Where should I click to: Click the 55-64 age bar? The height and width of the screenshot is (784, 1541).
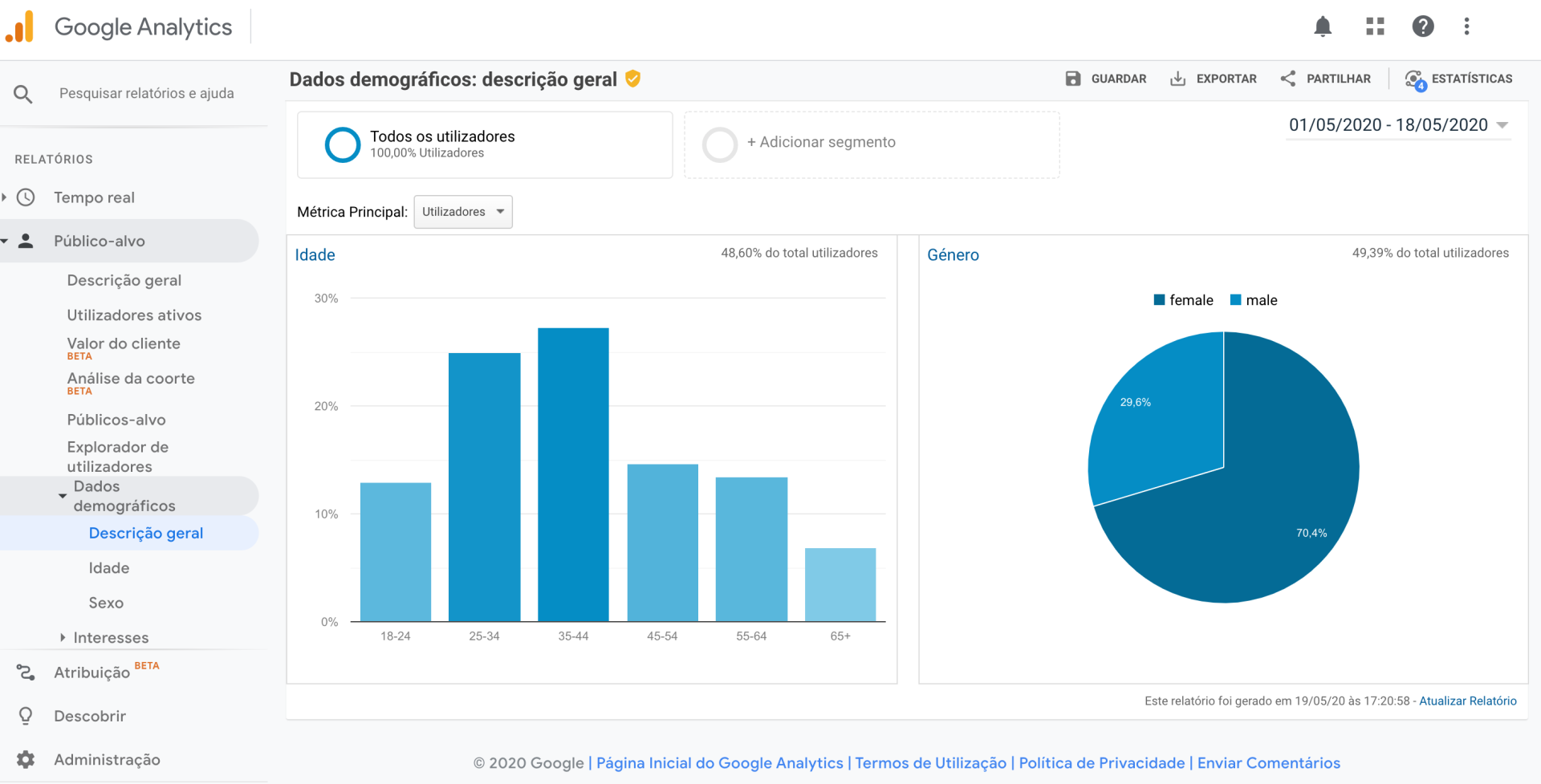(751, 550)
